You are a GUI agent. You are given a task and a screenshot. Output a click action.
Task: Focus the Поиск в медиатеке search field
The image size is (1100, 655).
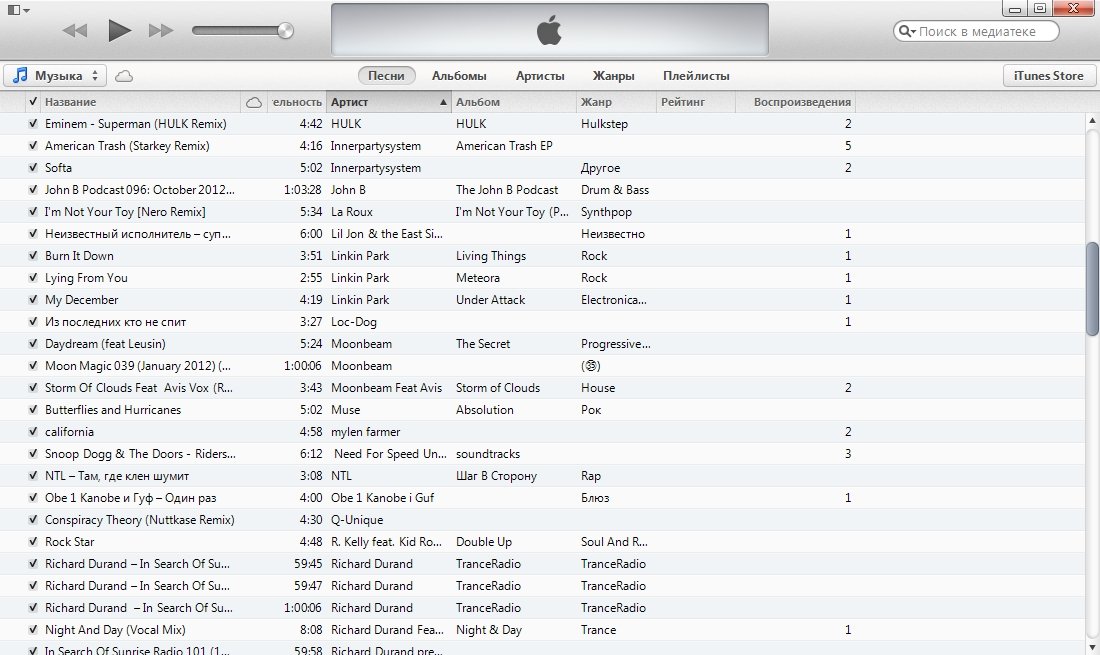click(977, 31)
